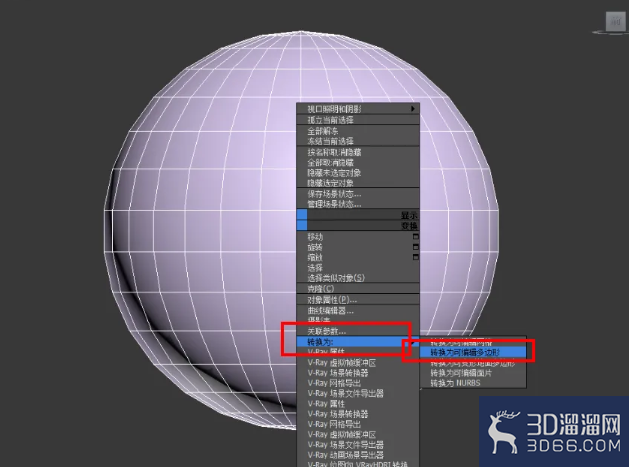Click the second V-Ray 虚拟帧缓冲区 entry
This screenshot has width=629, height=467.
(x=358, y=435)
